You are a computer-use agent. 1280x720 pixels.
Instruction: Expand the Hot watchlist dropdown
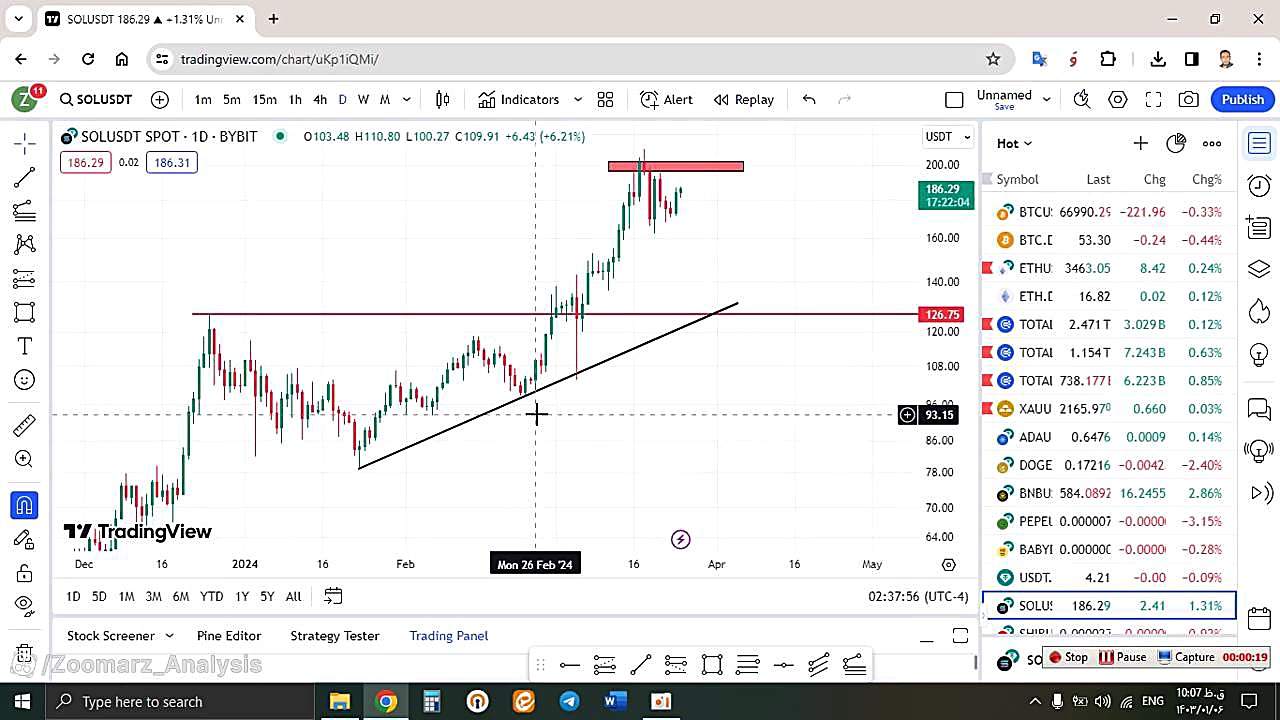tap(1014, 143)
